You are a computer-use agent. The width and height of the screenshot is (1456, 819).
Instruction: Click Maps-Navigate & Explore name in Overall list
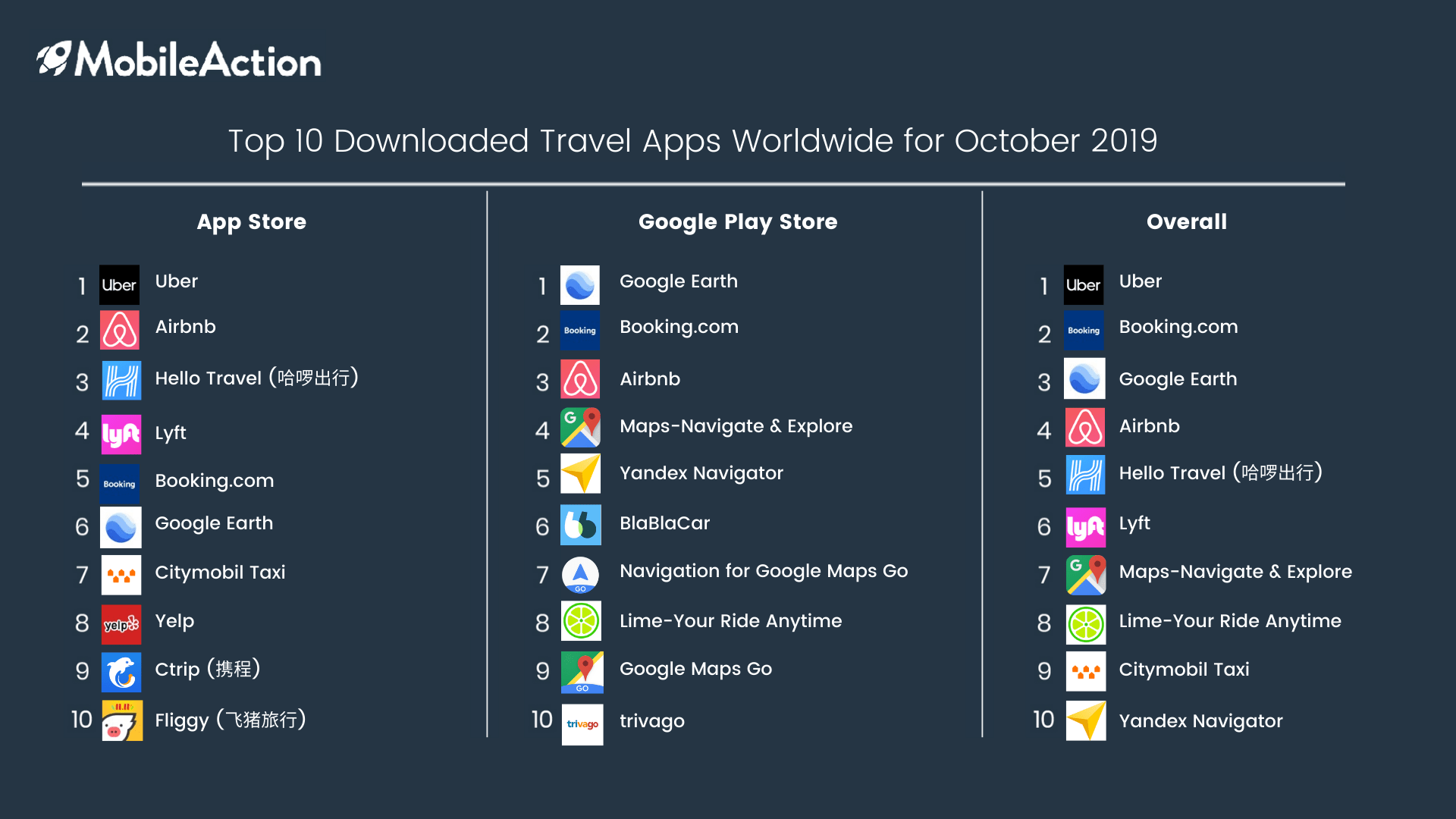pyautogui.click(x=1235, y=572)
